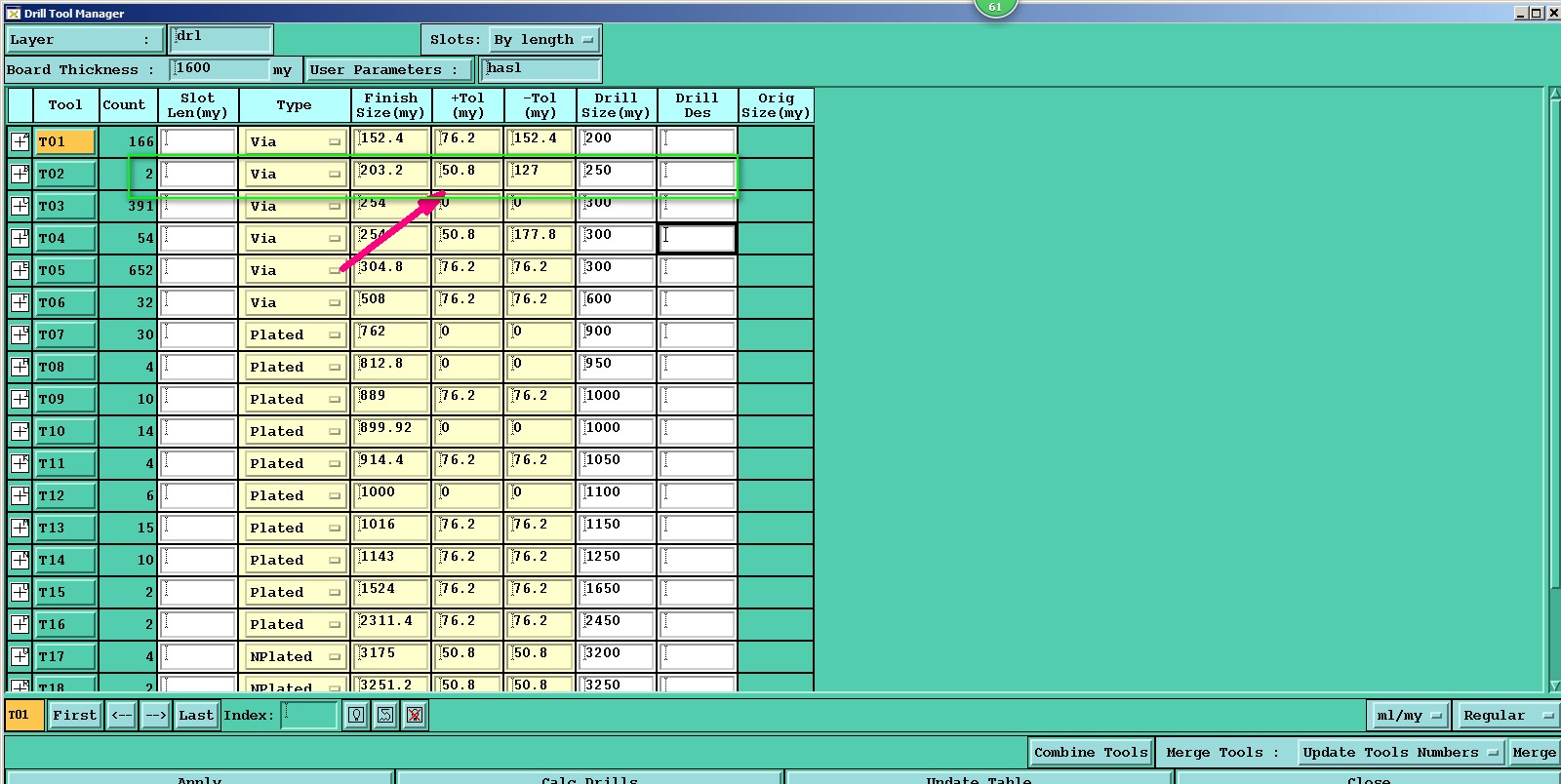Click the Finish Size column header

[390, 105]
